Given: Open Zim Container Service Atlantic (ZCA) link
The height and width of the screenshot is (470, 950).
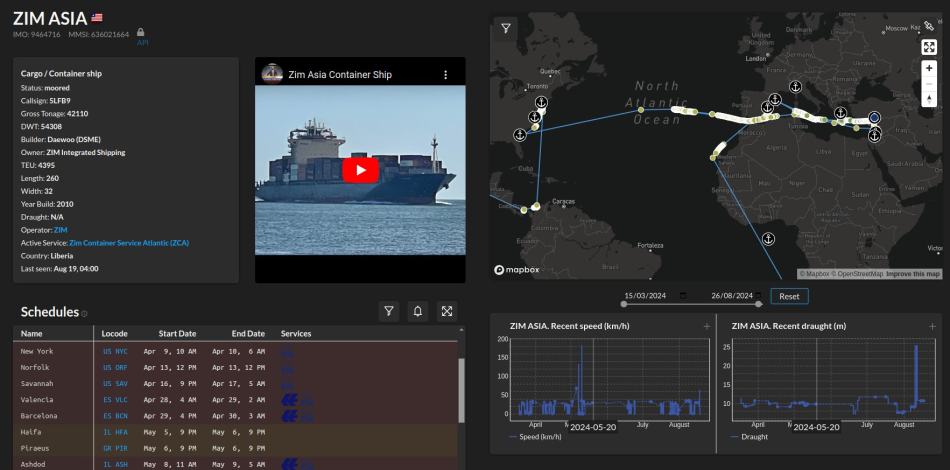Looking at the screenshot, I should [129, 243].
